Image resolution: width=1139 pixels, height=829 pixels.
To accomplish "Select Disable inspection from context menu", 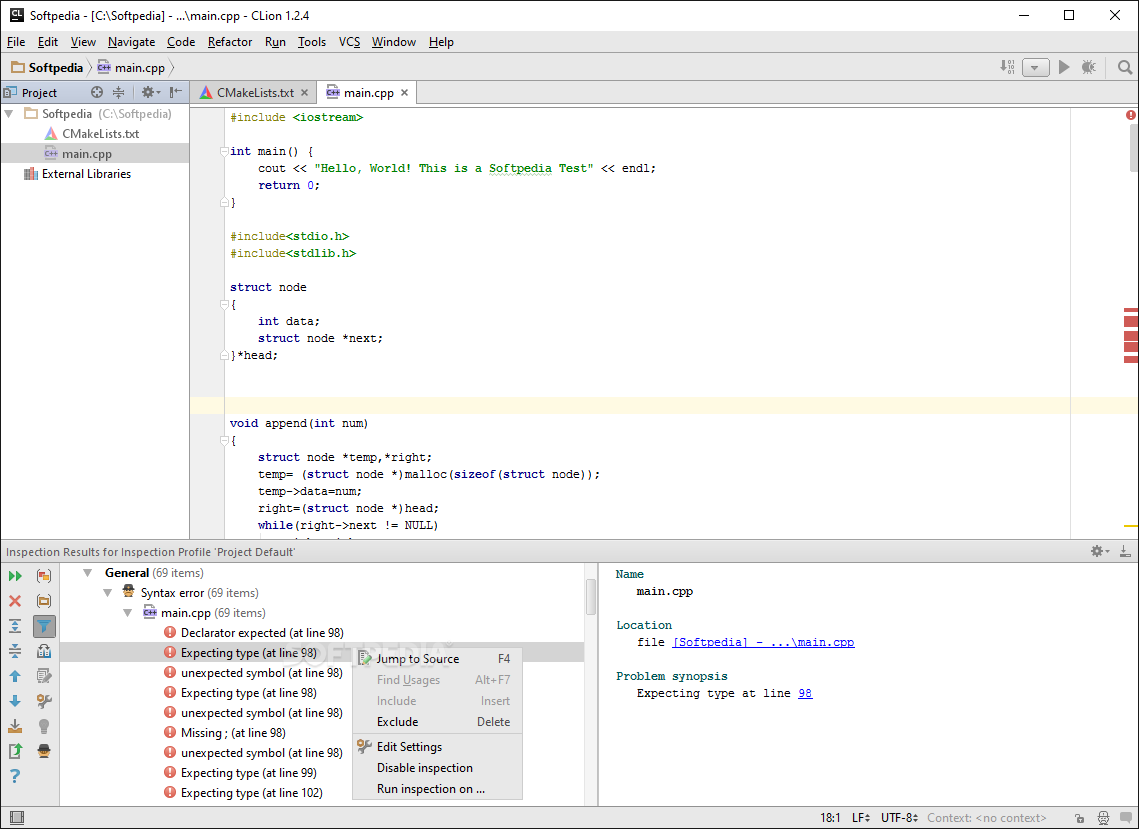I will pyautogui.click(x=437, y=768).
